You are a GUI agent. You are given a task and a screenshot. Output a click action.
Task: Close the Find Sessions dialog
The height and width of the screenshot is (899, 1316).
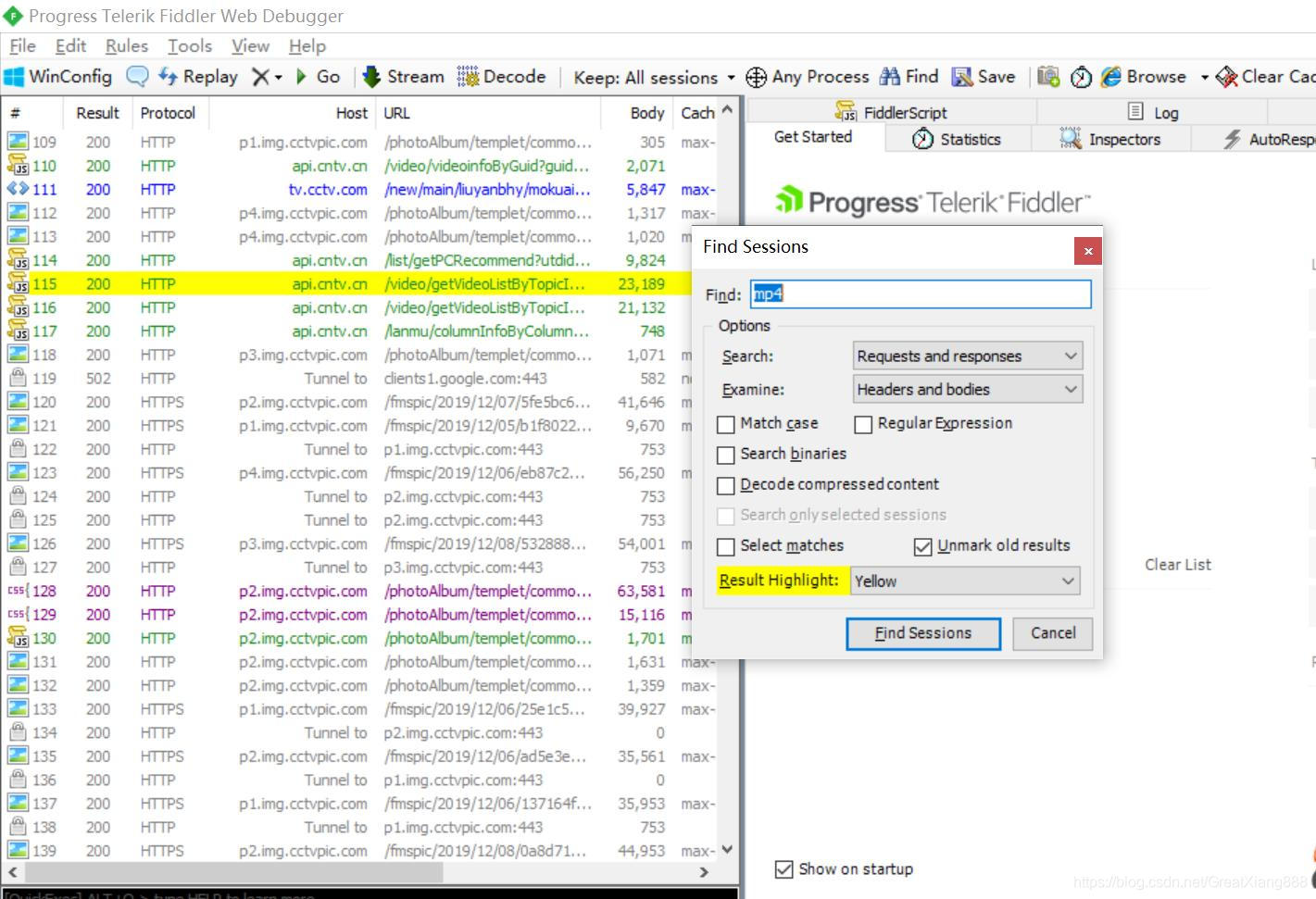tap(1088, 251)
